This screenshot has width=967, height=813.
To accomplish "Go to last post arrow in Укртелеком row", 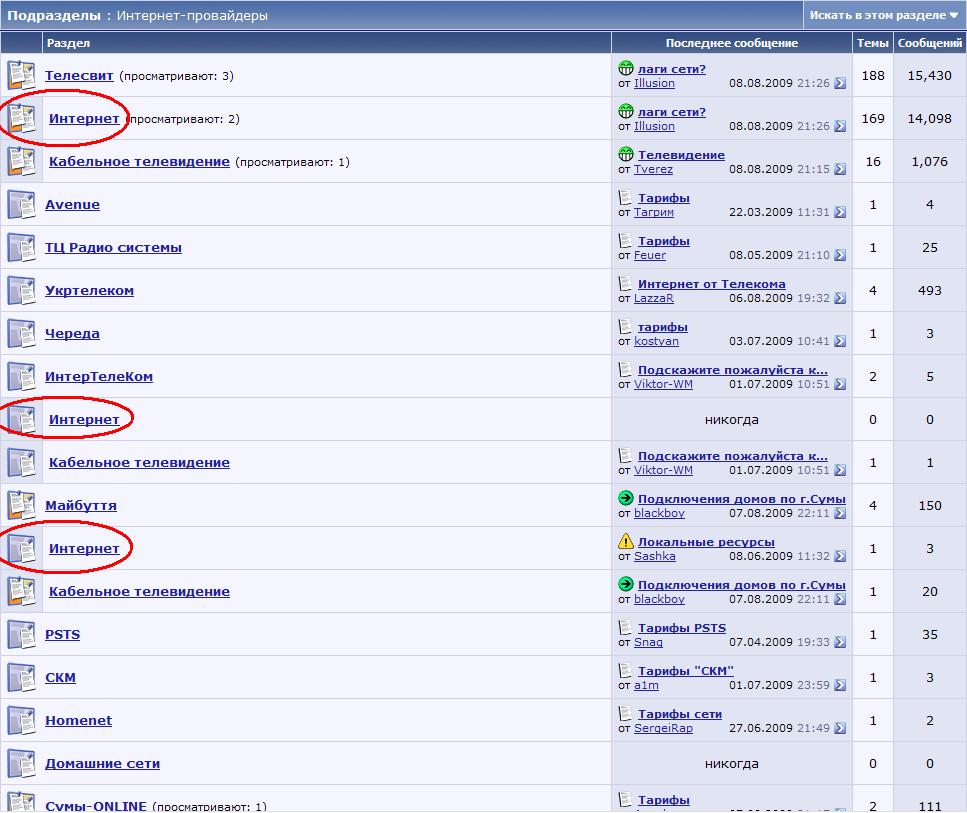I will pyautogui.click(x=840, y=298).
